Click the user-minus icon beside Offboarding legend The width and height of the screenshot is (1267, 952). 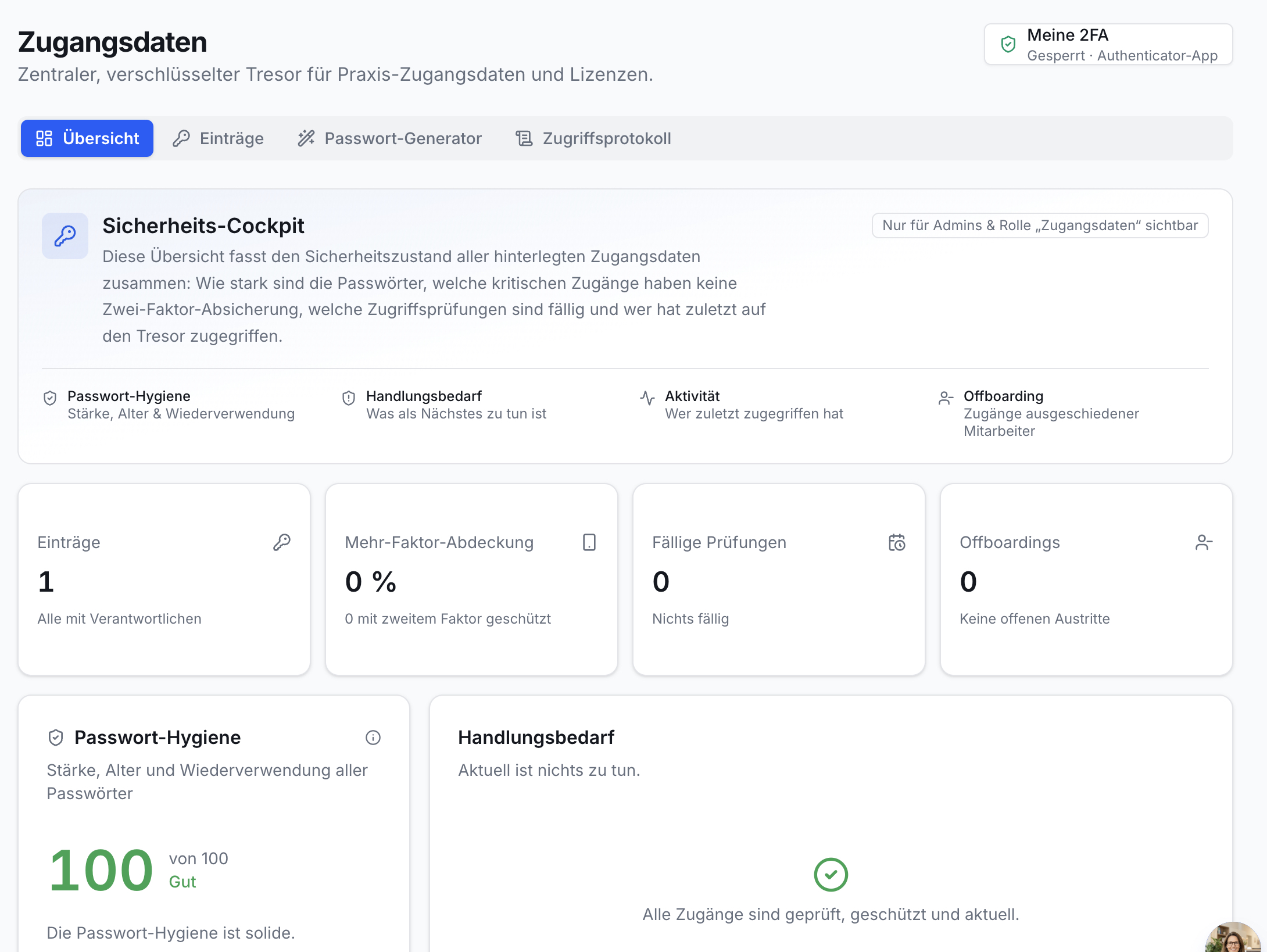click(946, 398)
